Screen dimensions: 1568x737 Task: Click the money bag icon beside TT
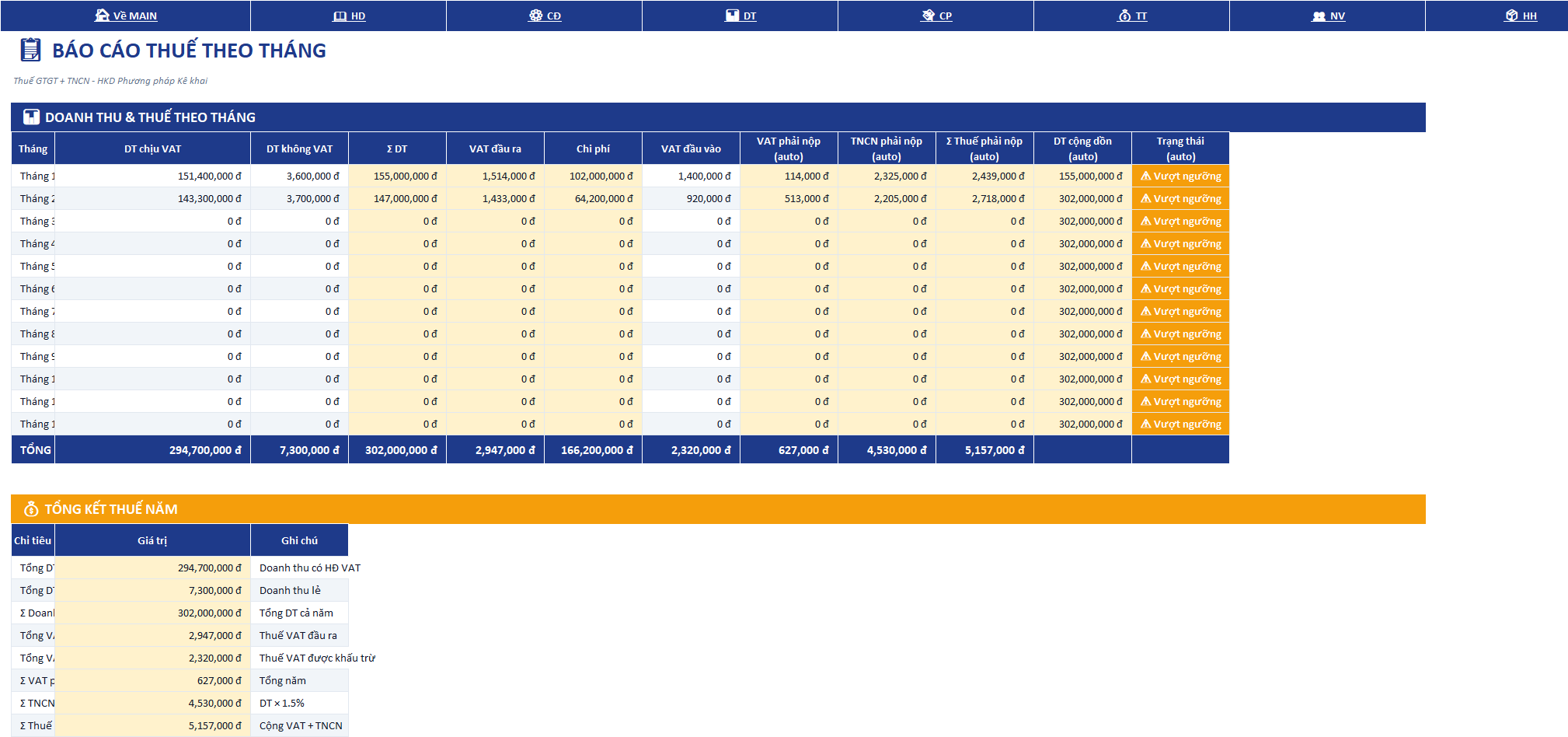tap(1124, 15)
